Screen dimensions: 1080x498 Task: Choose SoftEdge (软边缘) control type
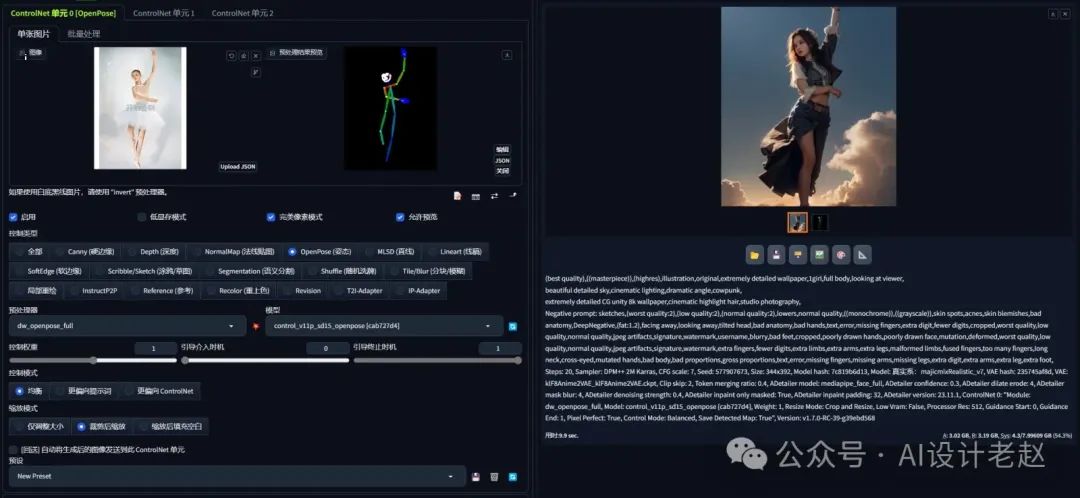point(50,271)
